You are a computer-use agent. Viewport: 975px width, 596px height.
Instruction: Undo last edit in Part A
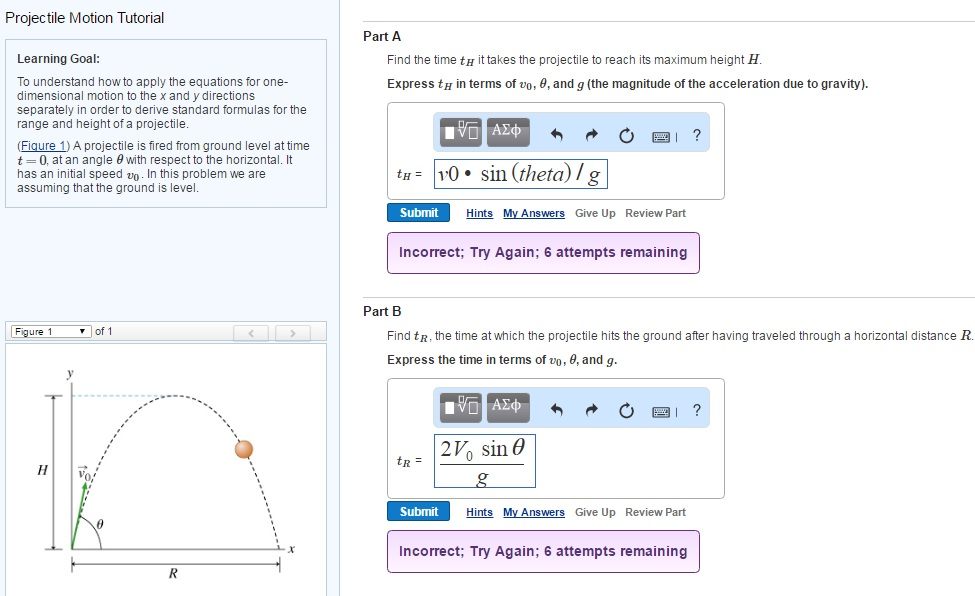click(557, 134)
